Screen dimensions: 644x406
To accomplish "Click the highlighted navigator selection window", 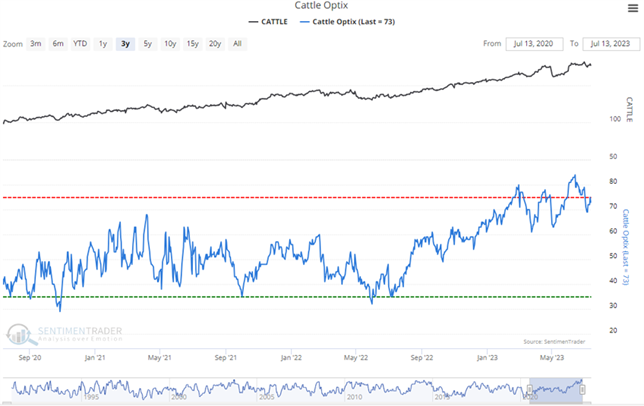I will [x=556, y=387].
